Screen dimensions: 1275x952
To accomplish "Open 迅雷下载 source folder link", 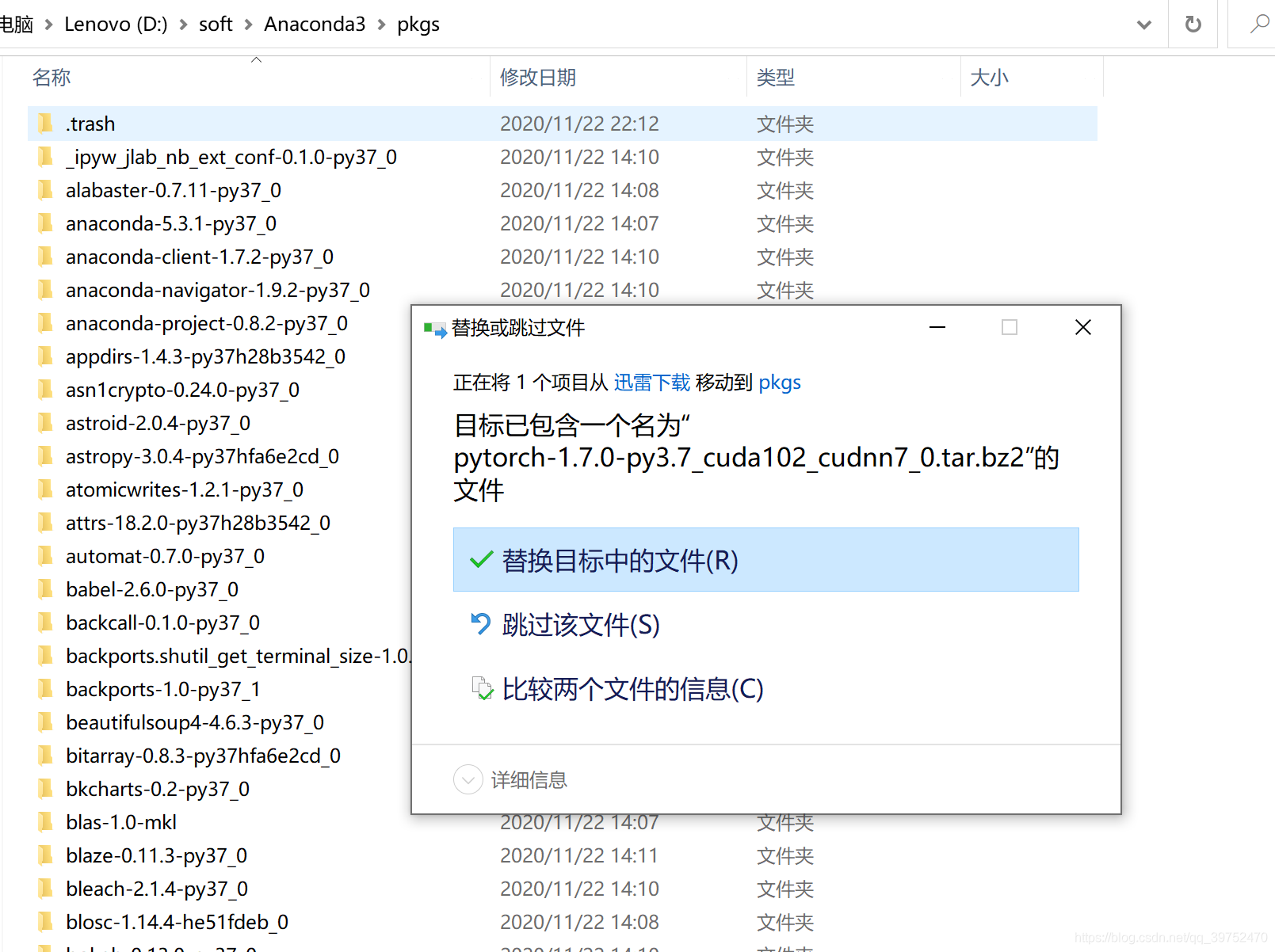I will pyautogui.click(x=652, y=383).
